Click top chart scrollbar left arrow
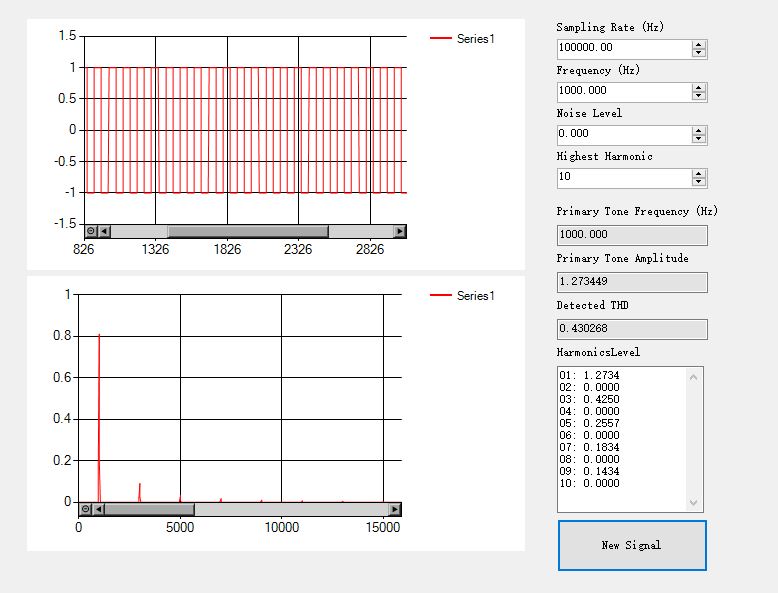778x593 pixels. [104, 231]
